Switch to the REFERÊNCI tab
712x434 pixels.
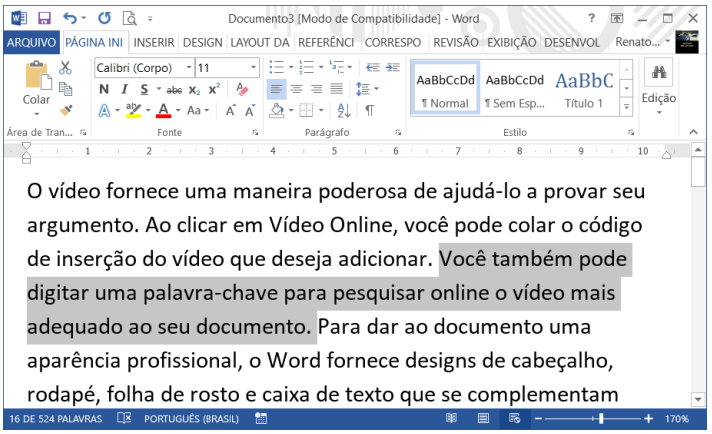click(x=326, y=43)
